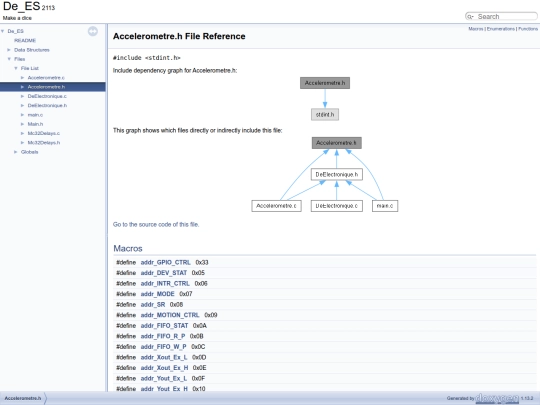This screenshot has width=540, height=405.
Task: Jump to the Enumerations section link
Action: [x=500, y=29]
